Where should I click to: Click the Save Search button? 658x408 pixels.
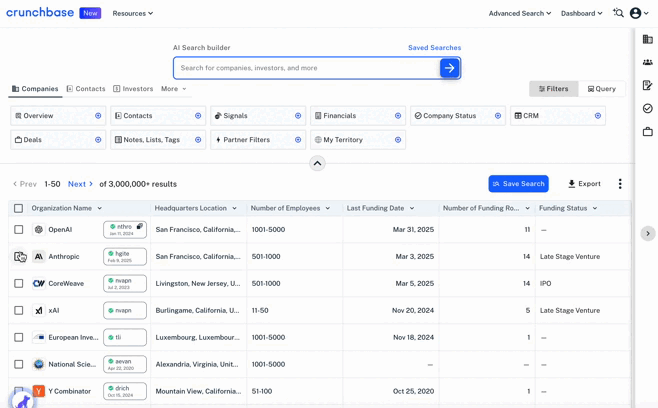[518, 184]
